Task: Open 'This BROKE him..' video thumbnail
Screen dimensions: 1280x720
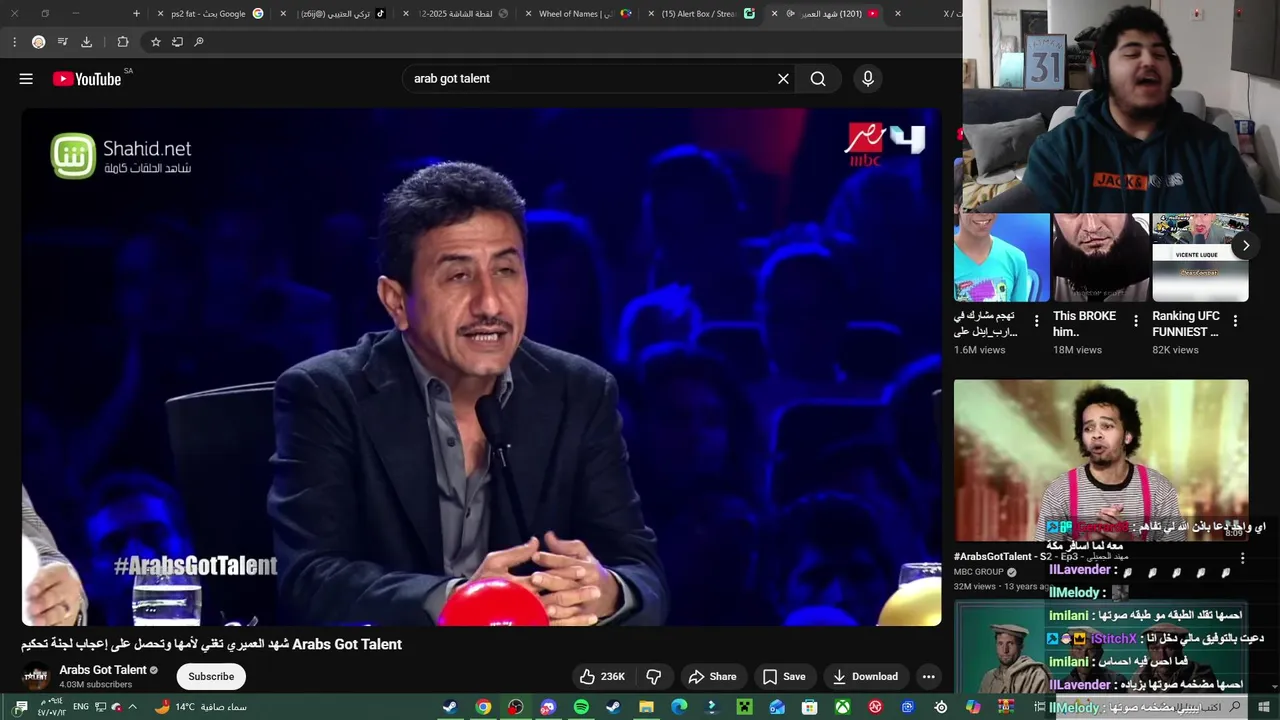Action: 1100,257
